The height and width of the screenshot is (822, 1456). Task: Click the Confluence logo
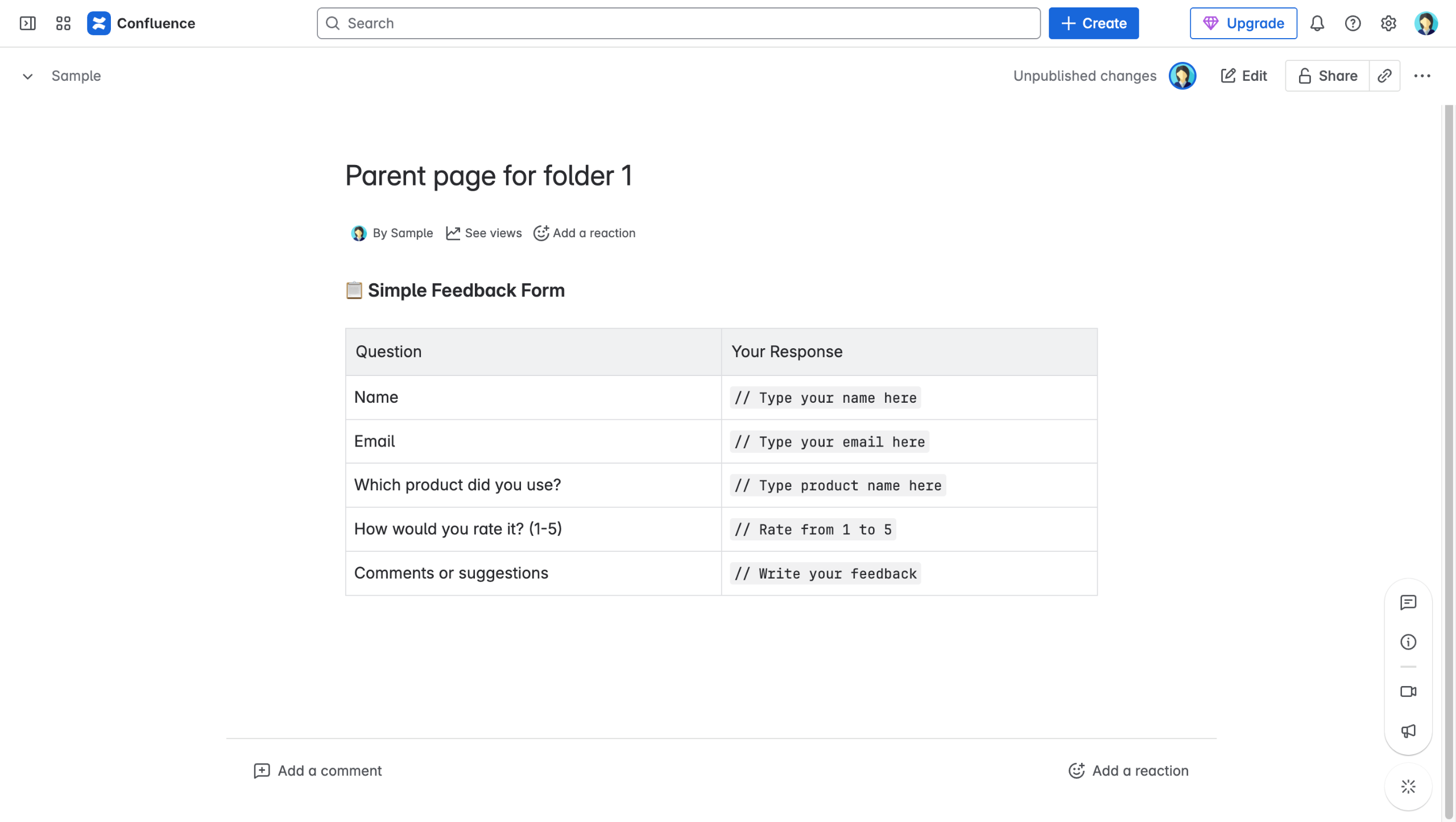pyautogui.click(x=99, y=23)
